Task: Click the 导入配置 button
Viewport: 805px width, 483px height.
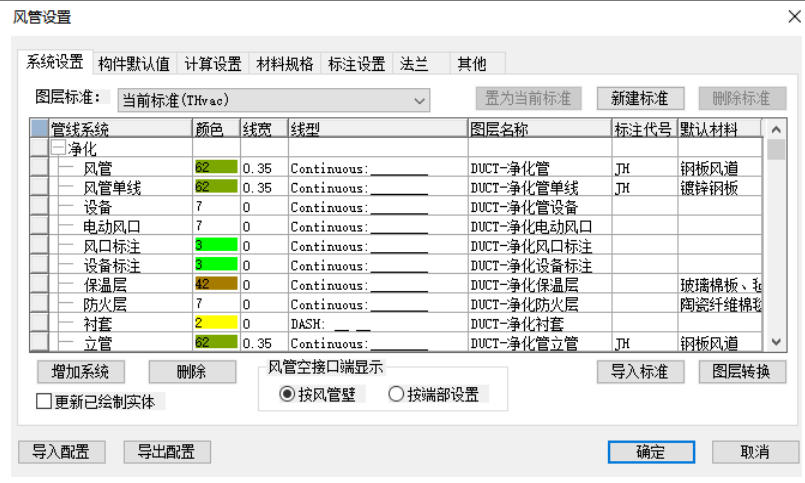Action: [62, 452]
